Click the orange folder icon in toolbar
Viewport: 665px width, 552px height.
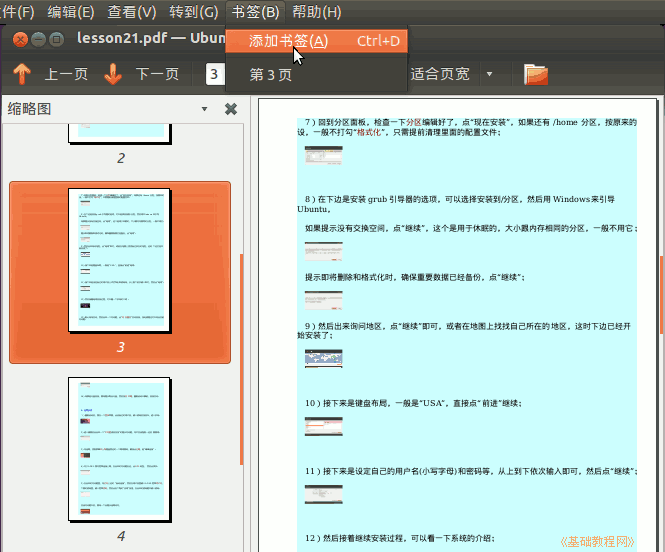click(x=536, y=74)
